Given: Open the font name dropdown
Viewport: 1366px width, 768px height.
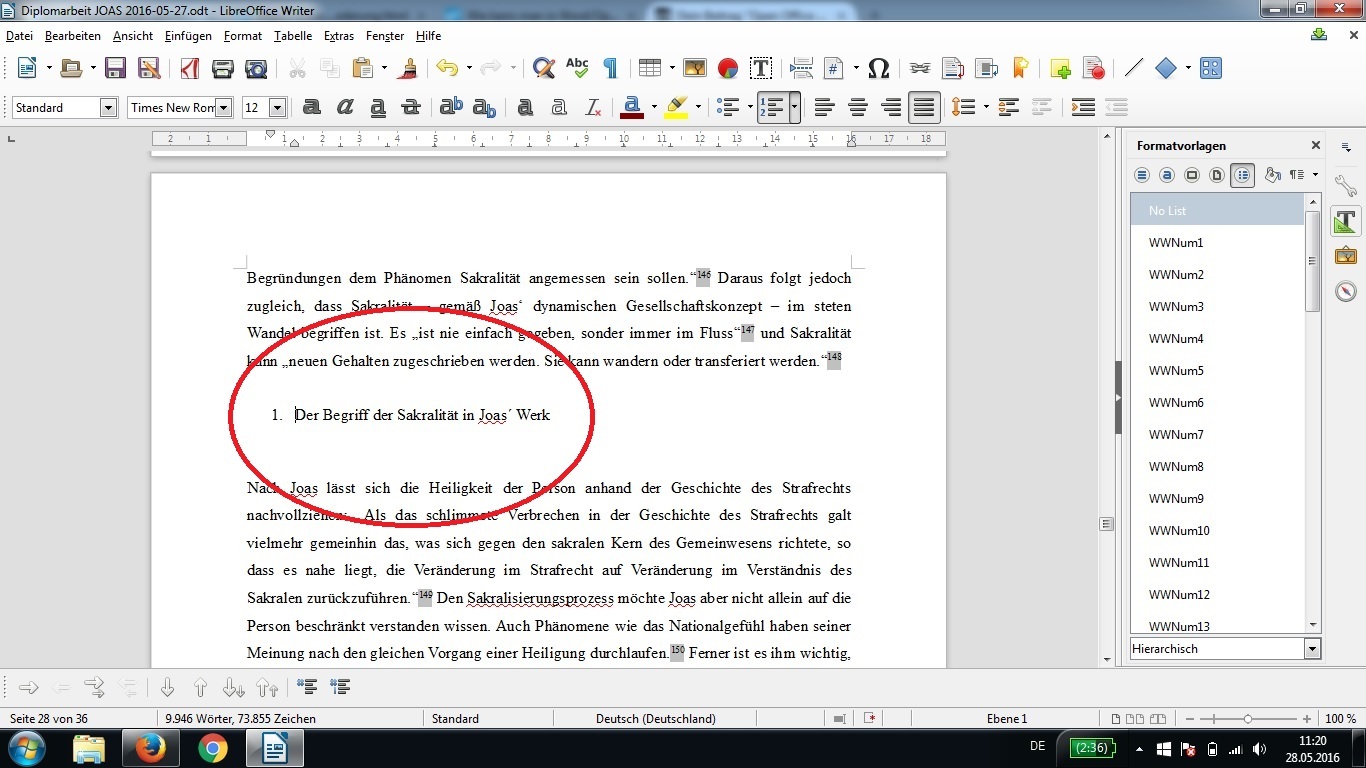Looking at the screenshot, I should [x=224, y=108].
